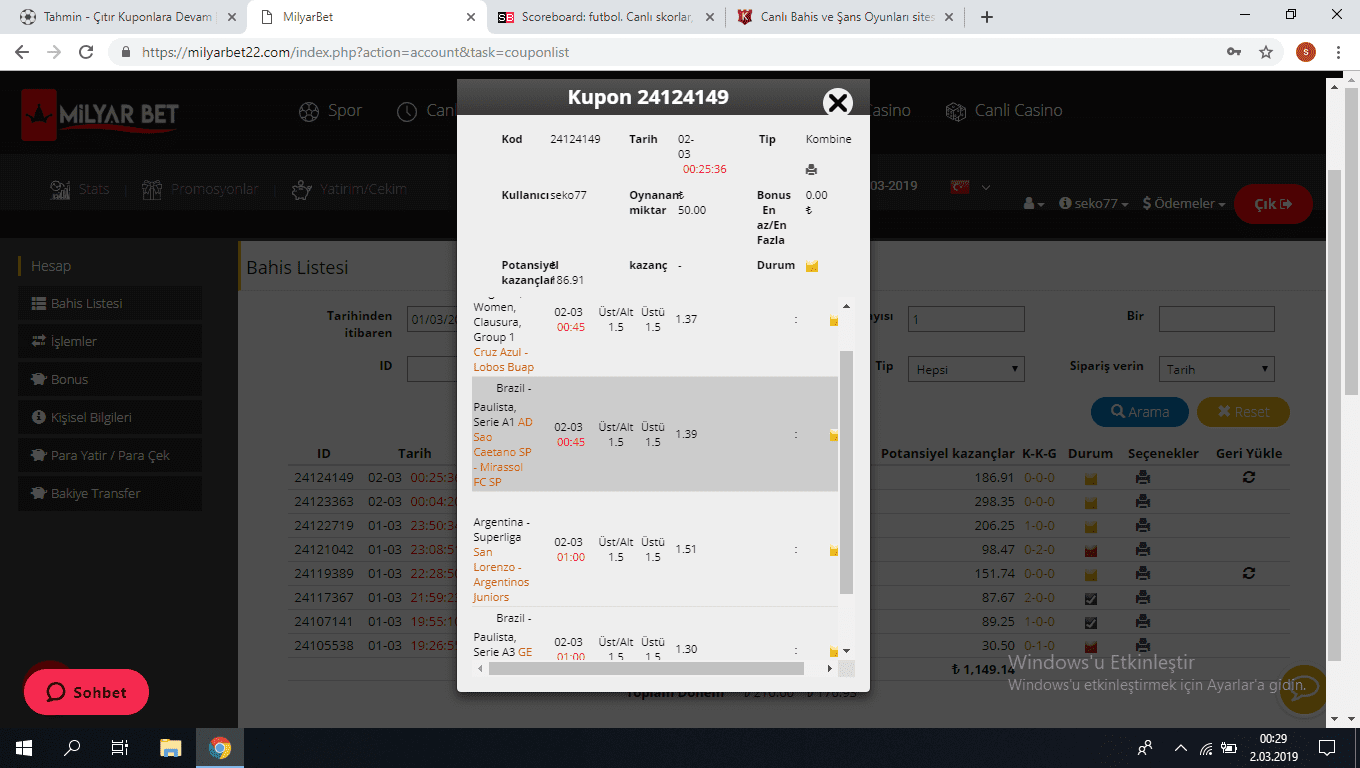Print coupon 24124149 in the list
Image resolution: width=1360 pixels, height=768 pixels.
(1143, 478)
